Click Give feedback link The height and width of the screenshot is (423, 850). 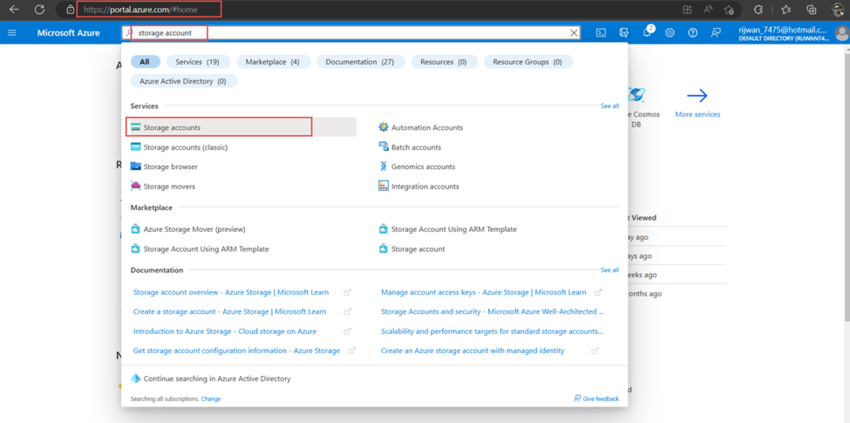(x=596, y=399)
